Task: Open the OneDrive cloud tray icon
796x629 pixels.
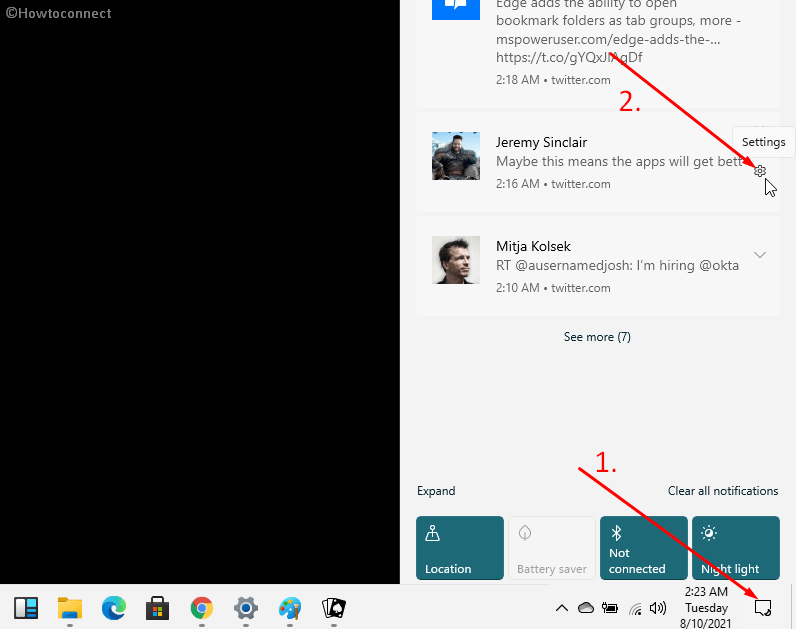Action: pyautogui.click(x=586, y=608)
